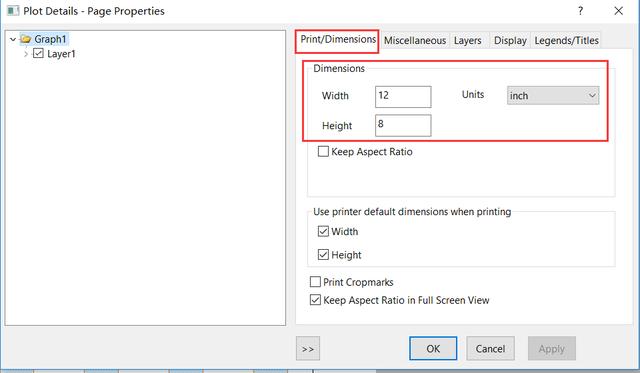The image size is (640, 373).
Task: Uncheck printer default Width checkbox
Action: point(323,231)
